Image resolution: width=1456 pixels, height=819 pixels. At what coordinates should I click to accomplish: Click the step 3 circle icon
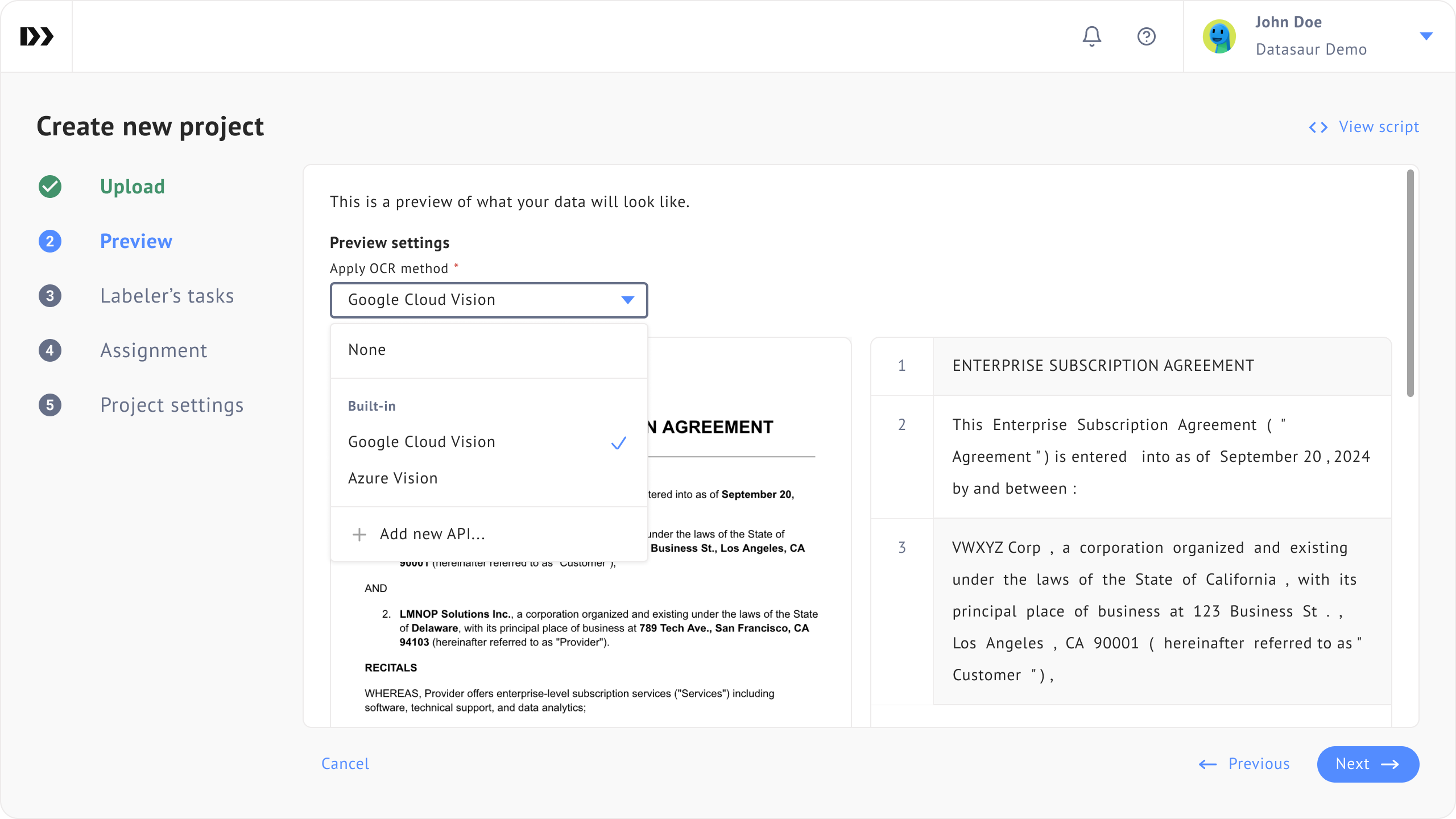point(50,296)
